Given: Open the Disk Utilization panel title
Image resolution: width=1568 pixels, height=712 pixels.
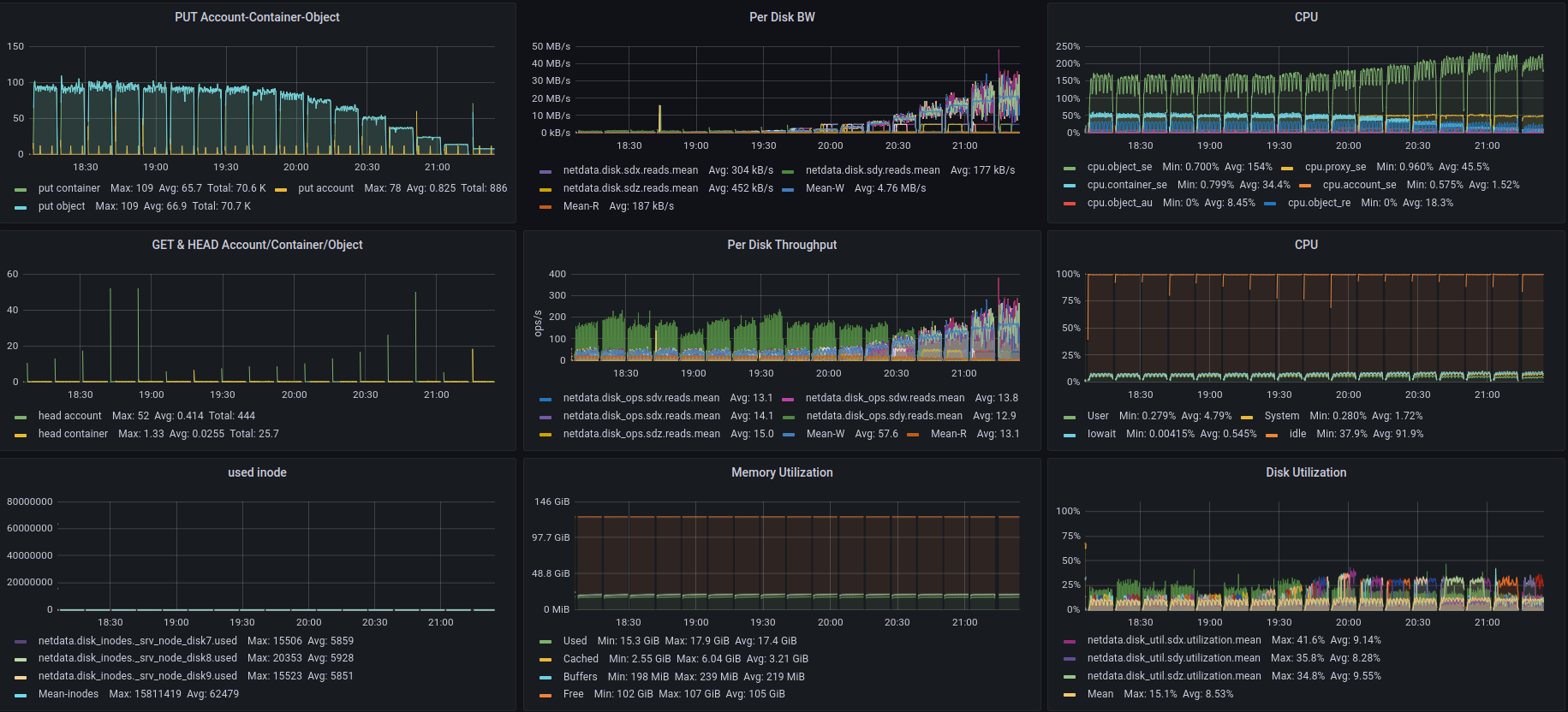Looking at the screenshot, I should pyautogui.click(x=1306, y=472).
